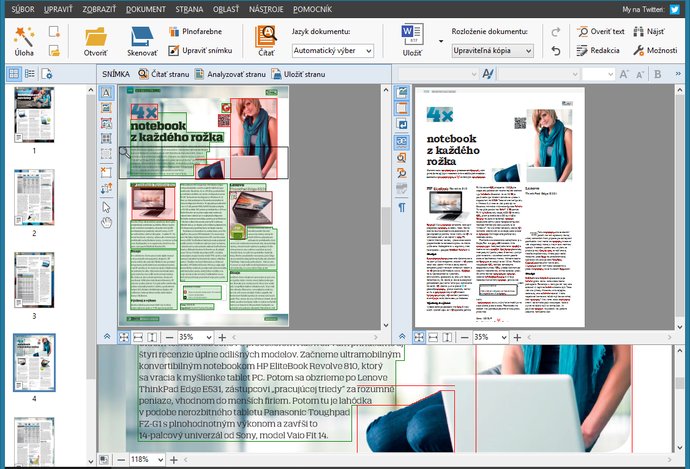The image size is (690, 469).
Task: Open the SÚBOR menu
Action: pos(23,9)
